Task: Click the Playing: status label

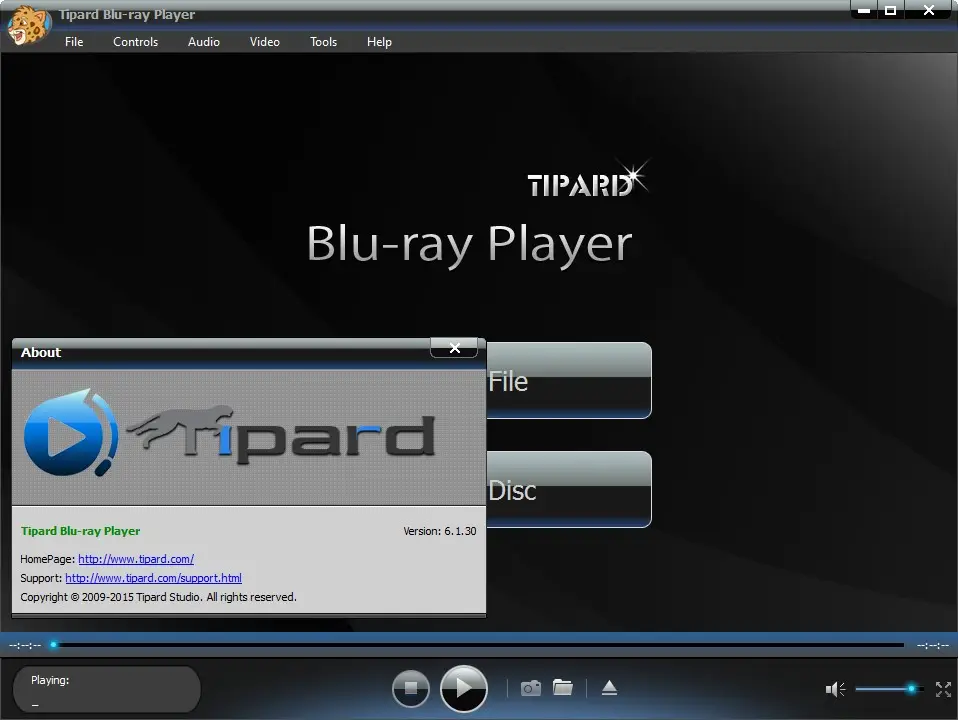Action: [50, 680]
